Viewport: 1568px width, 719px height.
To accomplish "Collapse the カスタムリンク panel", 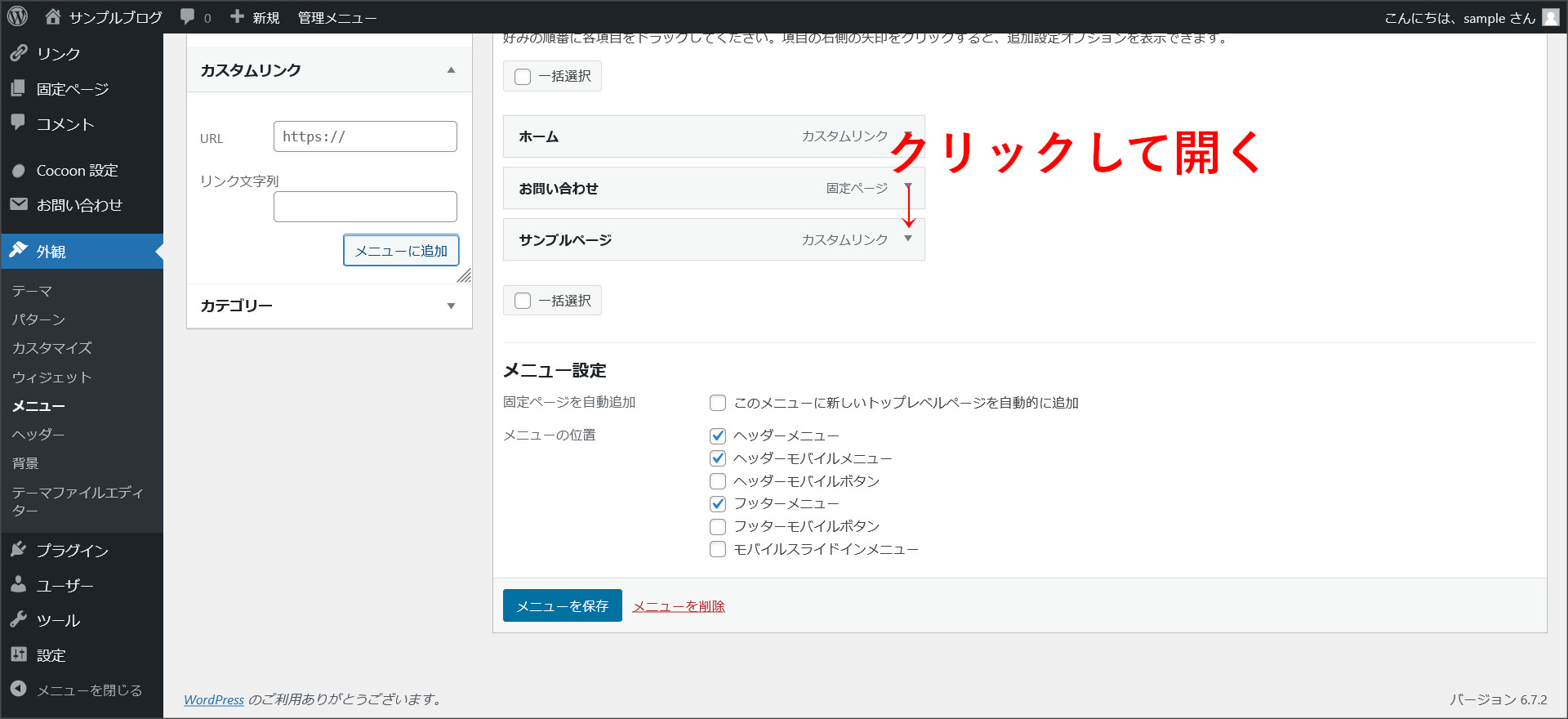I will 451,70.
